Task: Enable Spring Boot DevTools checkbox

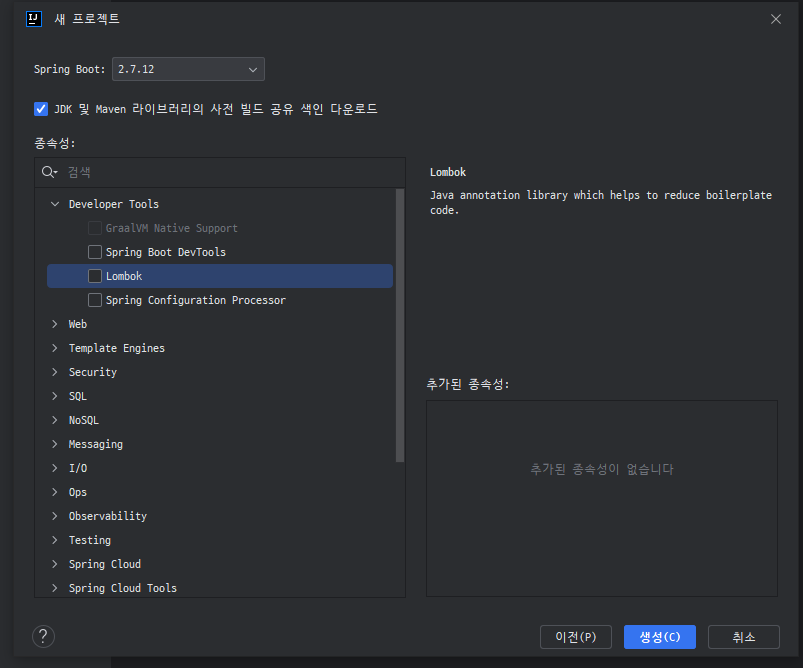Action: [95, 252]
